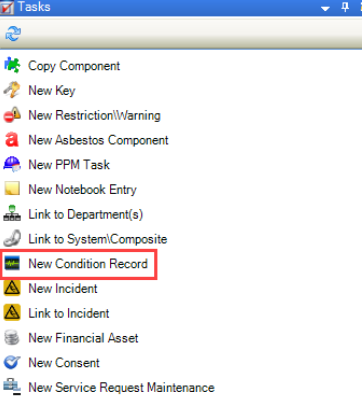
Task: Click the red letter 'a' Asbestos icon
Action: [x=12, y=140]
